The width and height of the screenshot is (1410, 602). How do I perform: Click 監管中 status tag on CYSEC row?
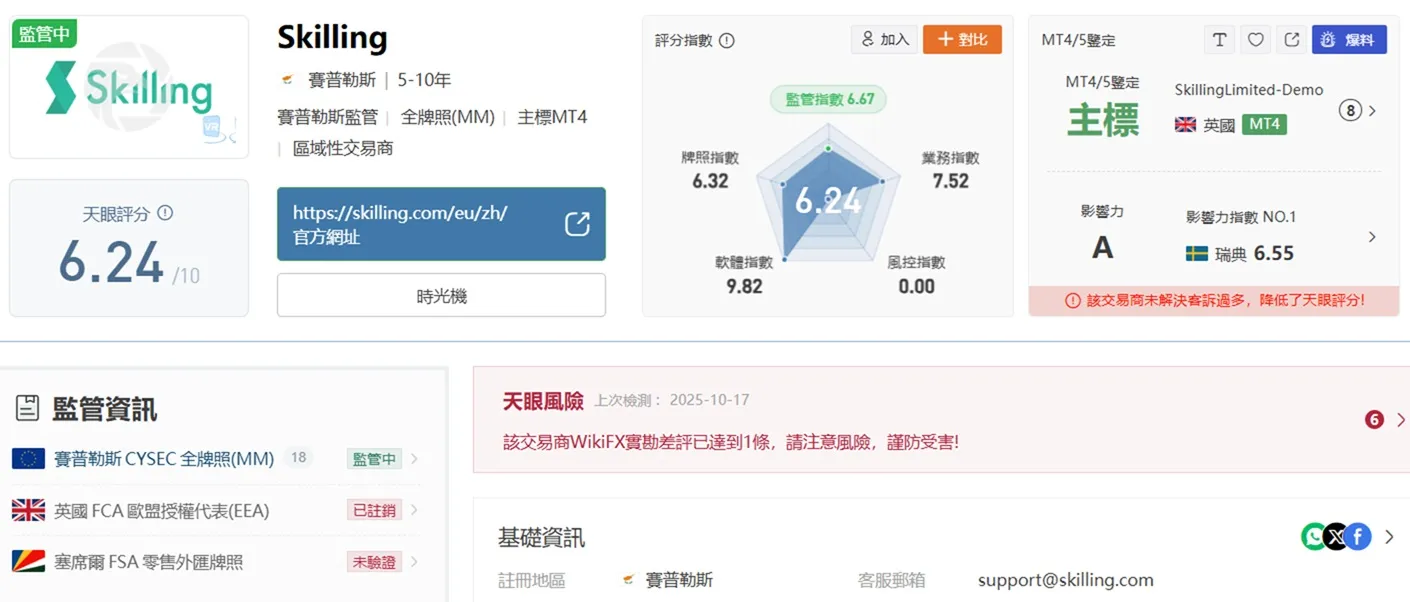(374, 459)
